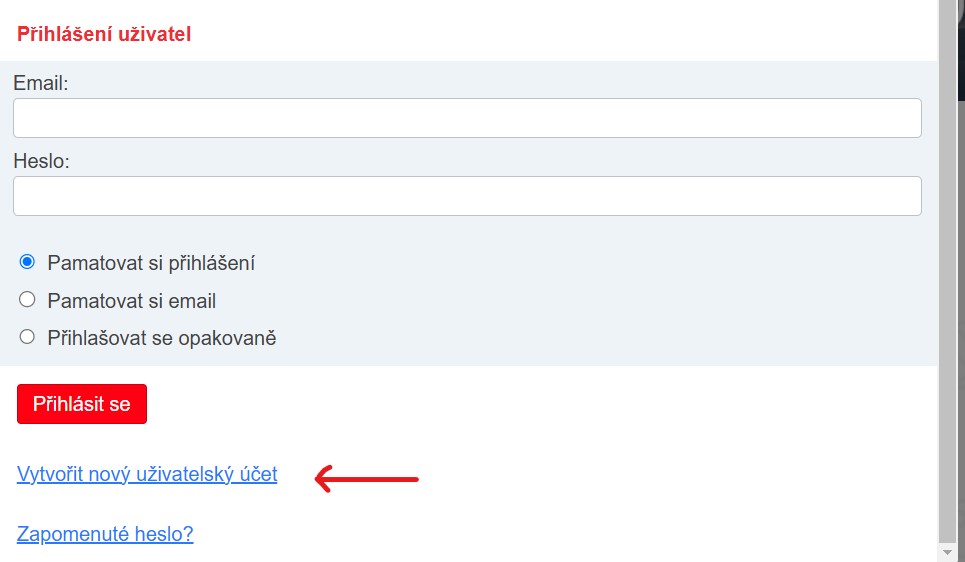Click the "Pamatovat si email" label text
The width and height of the screenshot is (965, 562).
point(131,301)
